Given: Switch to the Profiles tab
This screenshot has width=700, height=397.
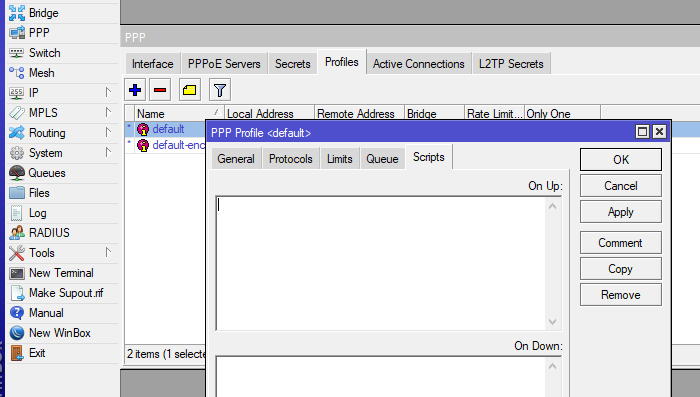Looking at the screenshot, I should click(342, 62).
